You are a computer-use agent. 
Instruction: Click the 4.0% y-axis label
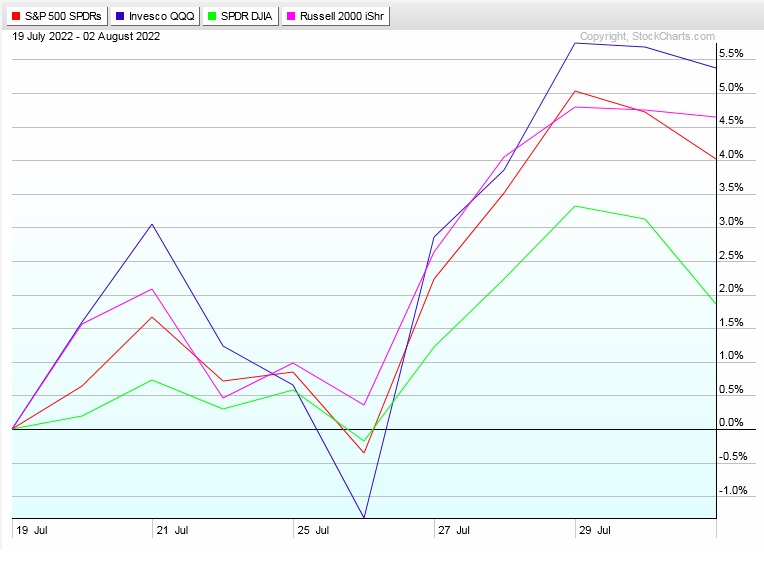coord(731,155)
